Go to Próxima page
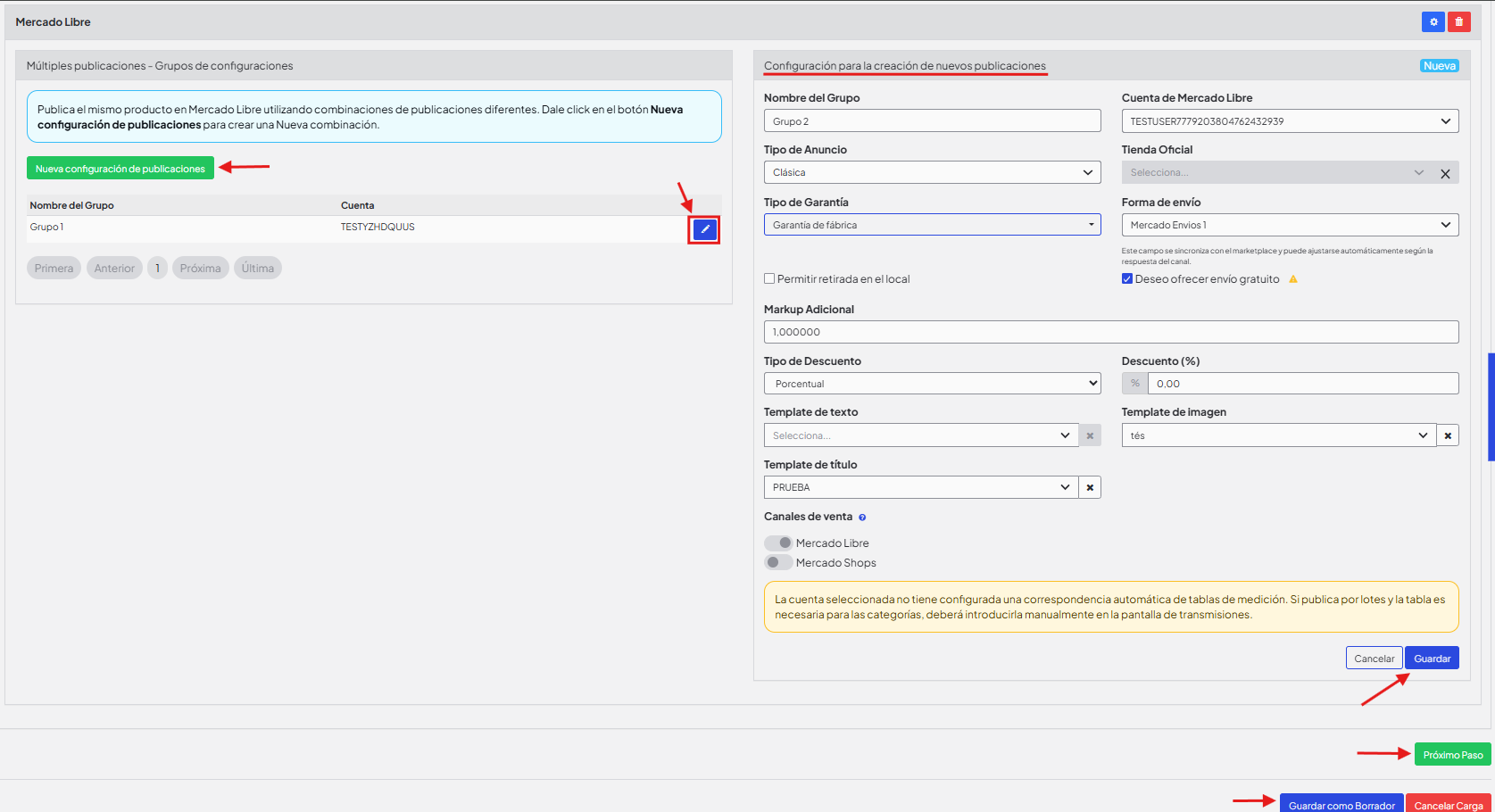Screen dimensions: 1495x812 pyautogui.click(x=200, y=268)
